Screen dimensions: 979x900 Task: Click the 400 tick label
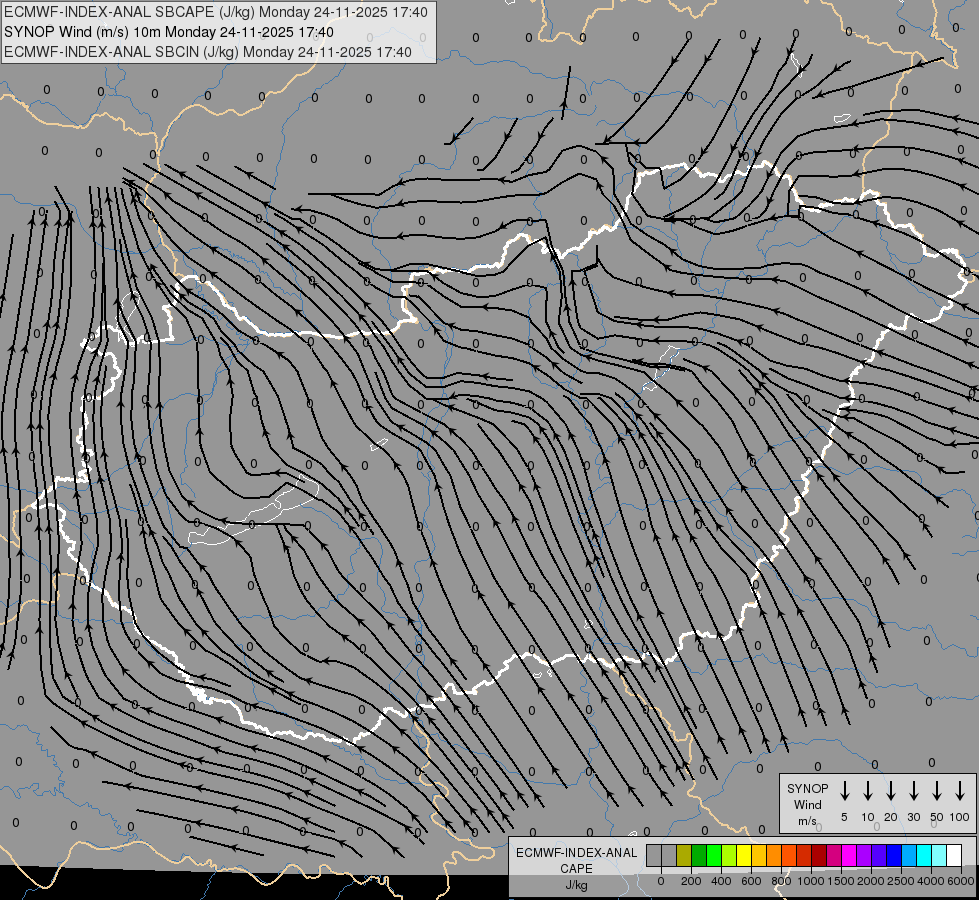coord(721,881)
